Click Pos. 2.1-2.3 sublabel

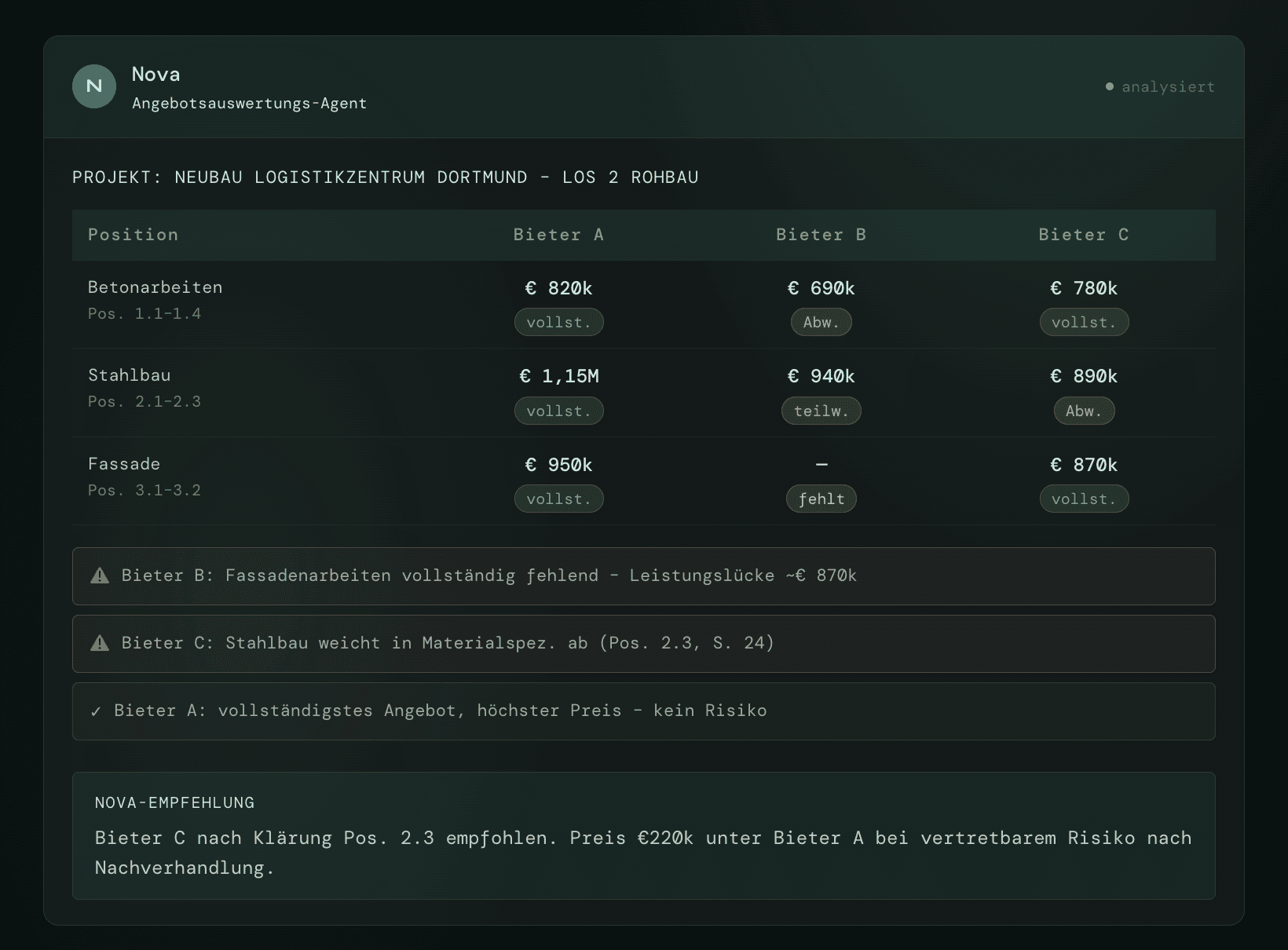[x=145, y=402]
